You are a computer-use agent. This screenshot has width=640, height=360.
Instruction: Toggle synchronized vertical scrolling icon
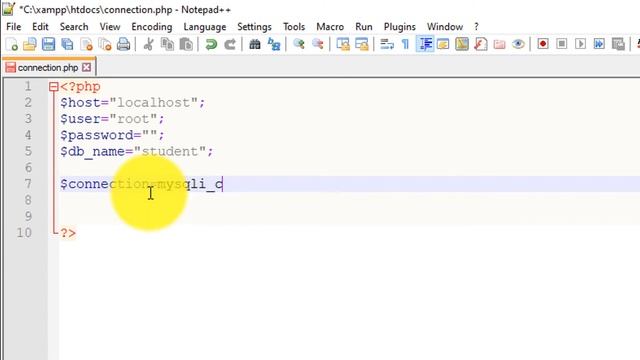coord(342,44)
